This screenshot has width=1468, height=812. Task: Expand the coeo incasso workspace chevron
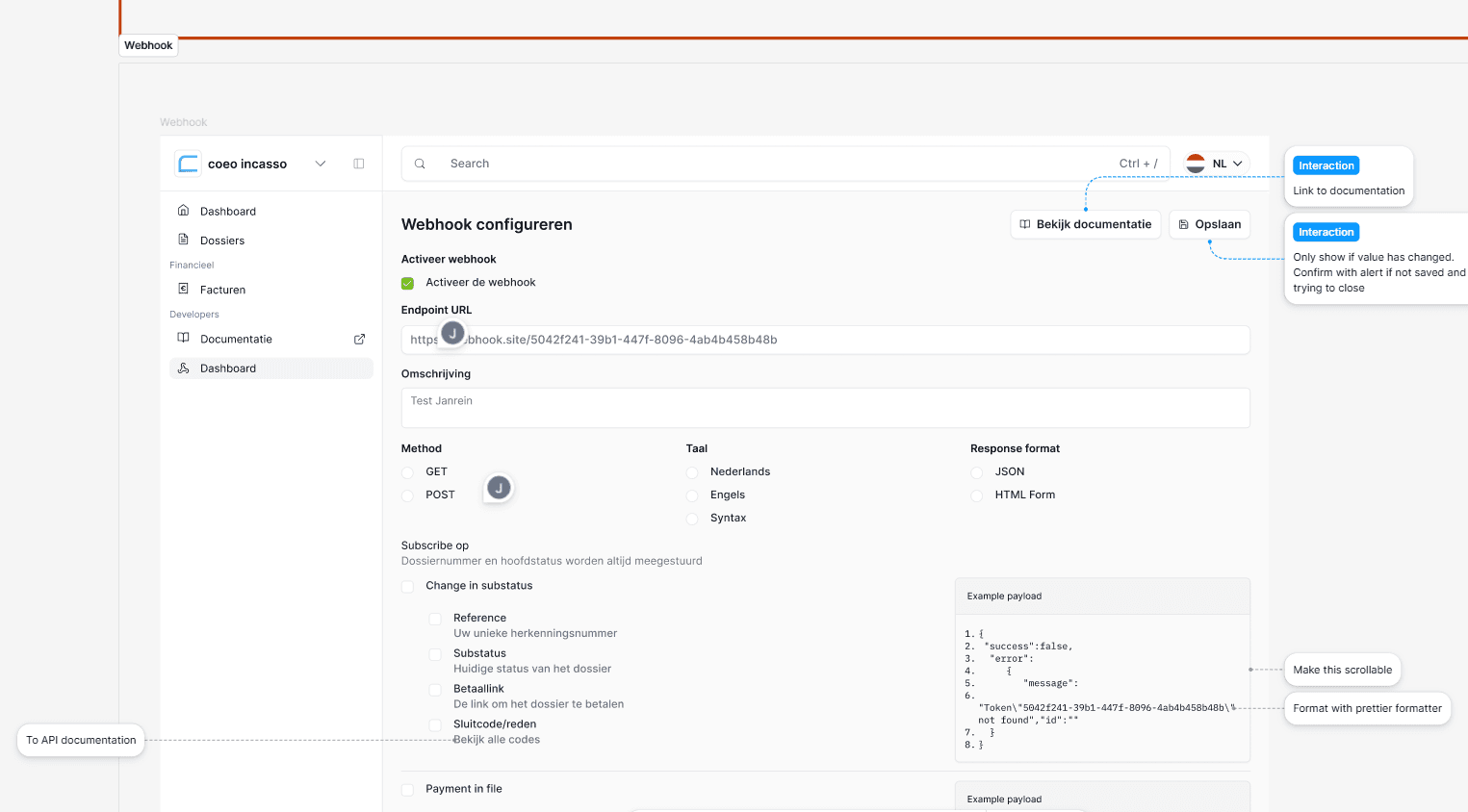[320, 164]
